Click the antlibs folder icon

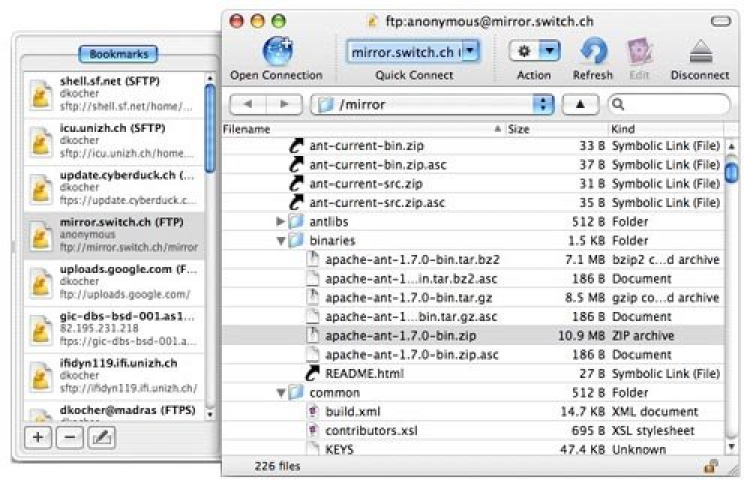pos(297,221)
